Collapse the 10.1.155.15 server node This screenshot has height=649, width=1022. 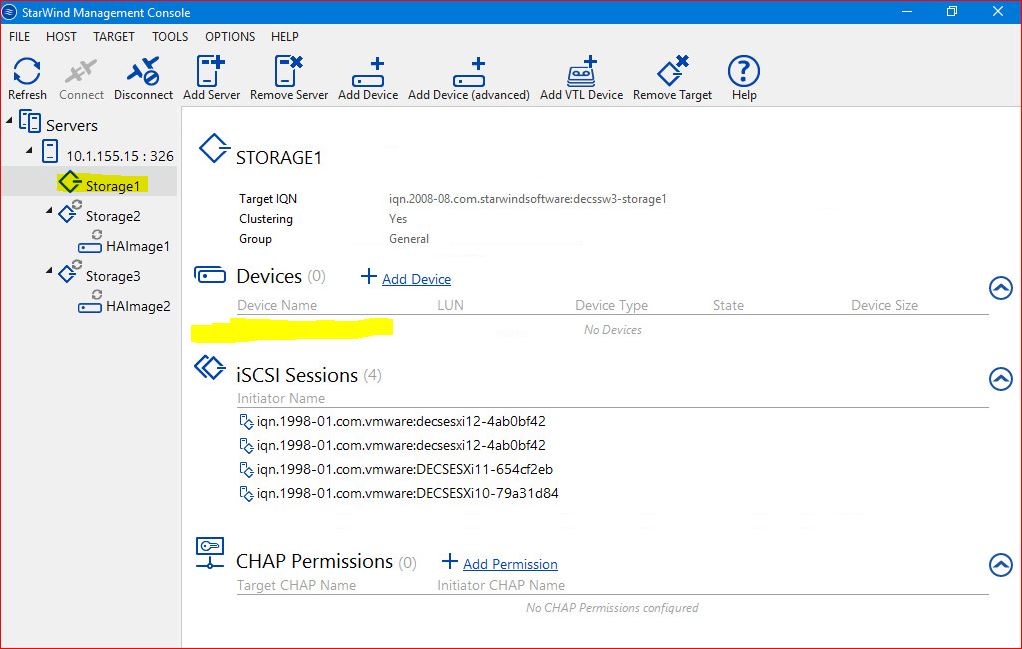[29, 151]
